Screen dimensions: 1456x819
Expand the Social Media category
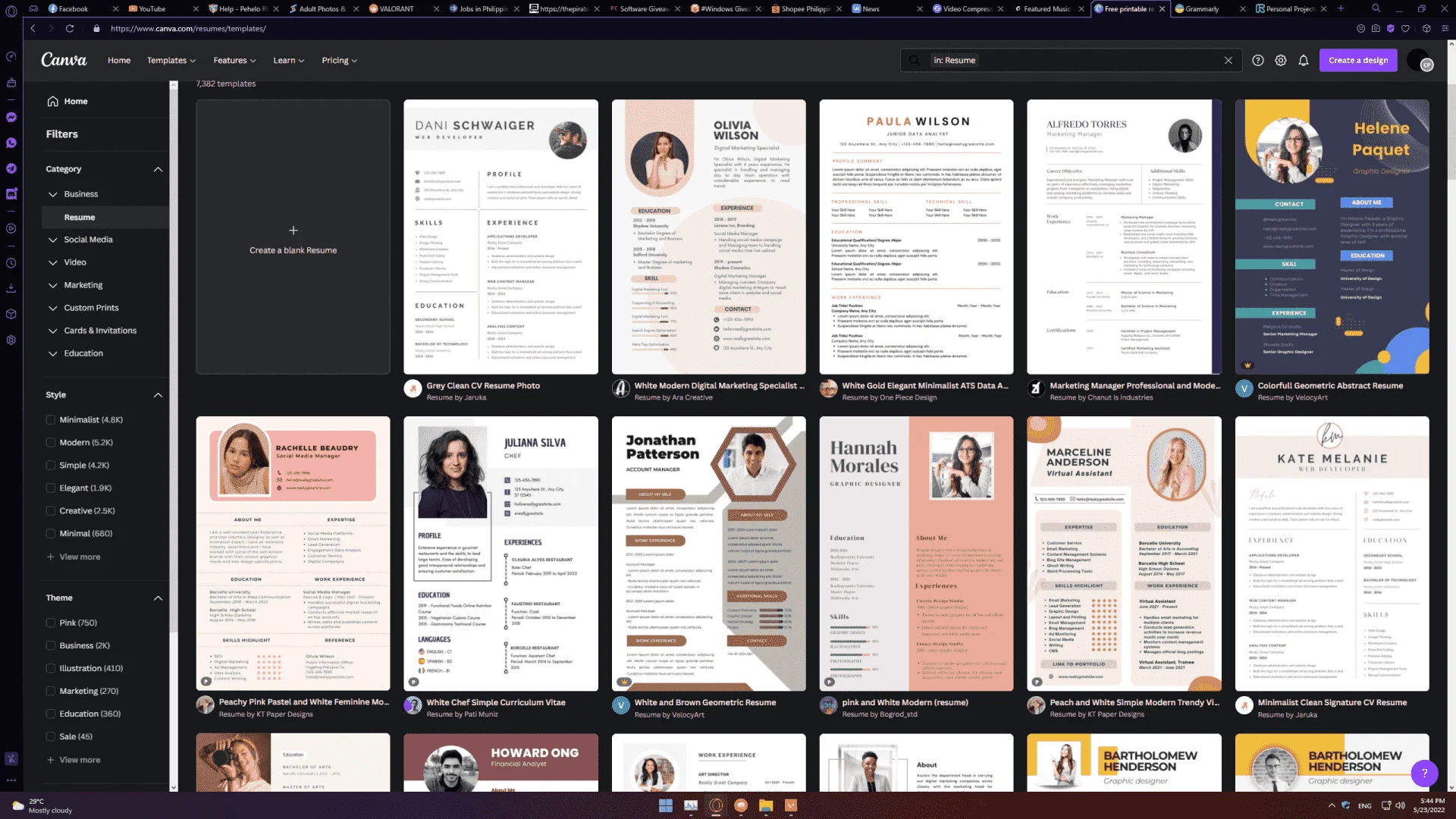coord(52,240)
